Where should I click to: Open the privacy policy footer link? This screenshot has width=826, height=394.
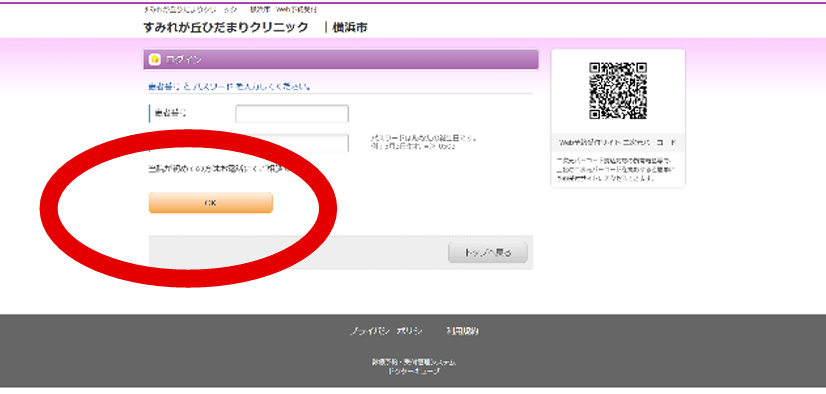click(386, 331)
